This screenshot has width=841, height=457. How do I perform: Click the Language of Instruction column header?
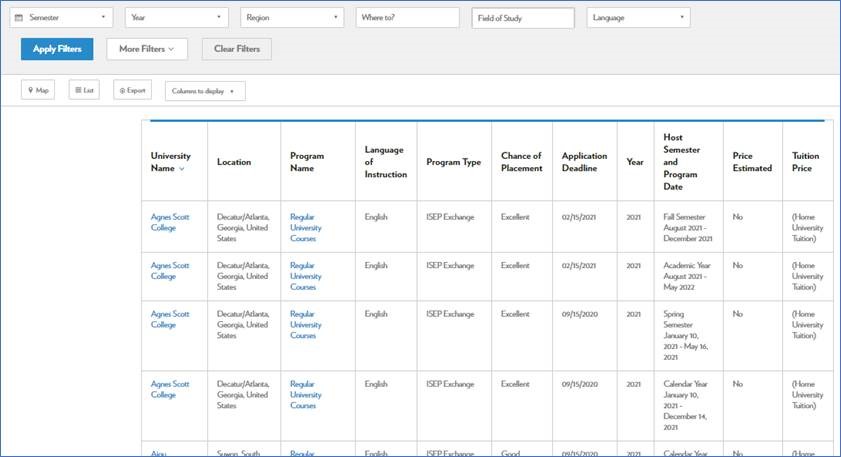click(386, 162)
